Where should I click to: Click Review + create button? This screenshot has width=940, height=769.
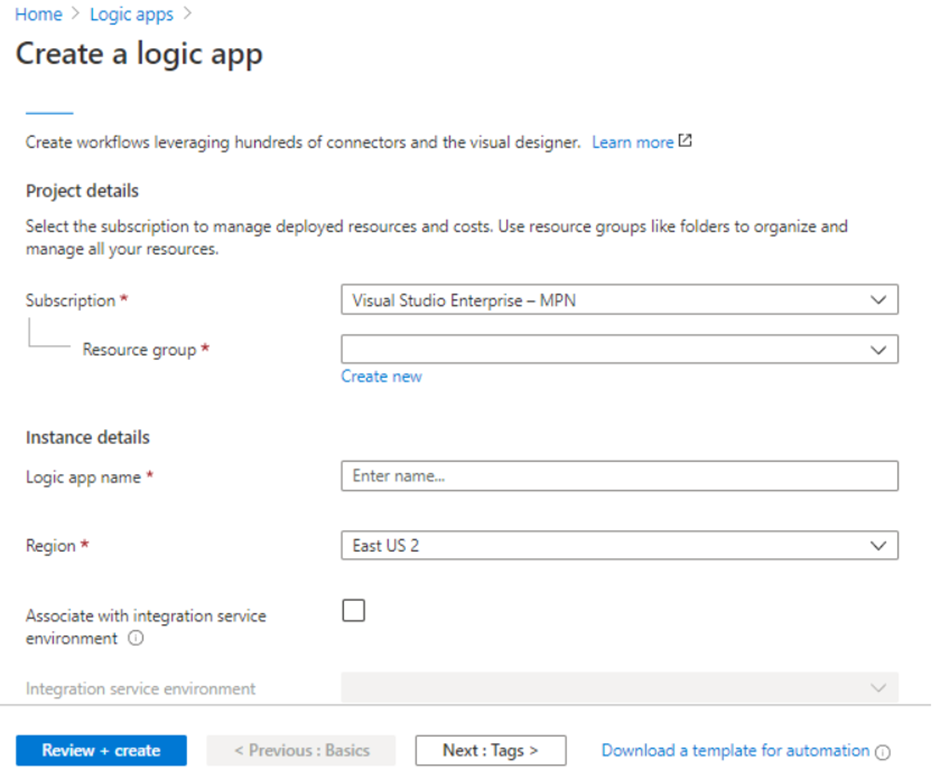(x=101, y=750)
